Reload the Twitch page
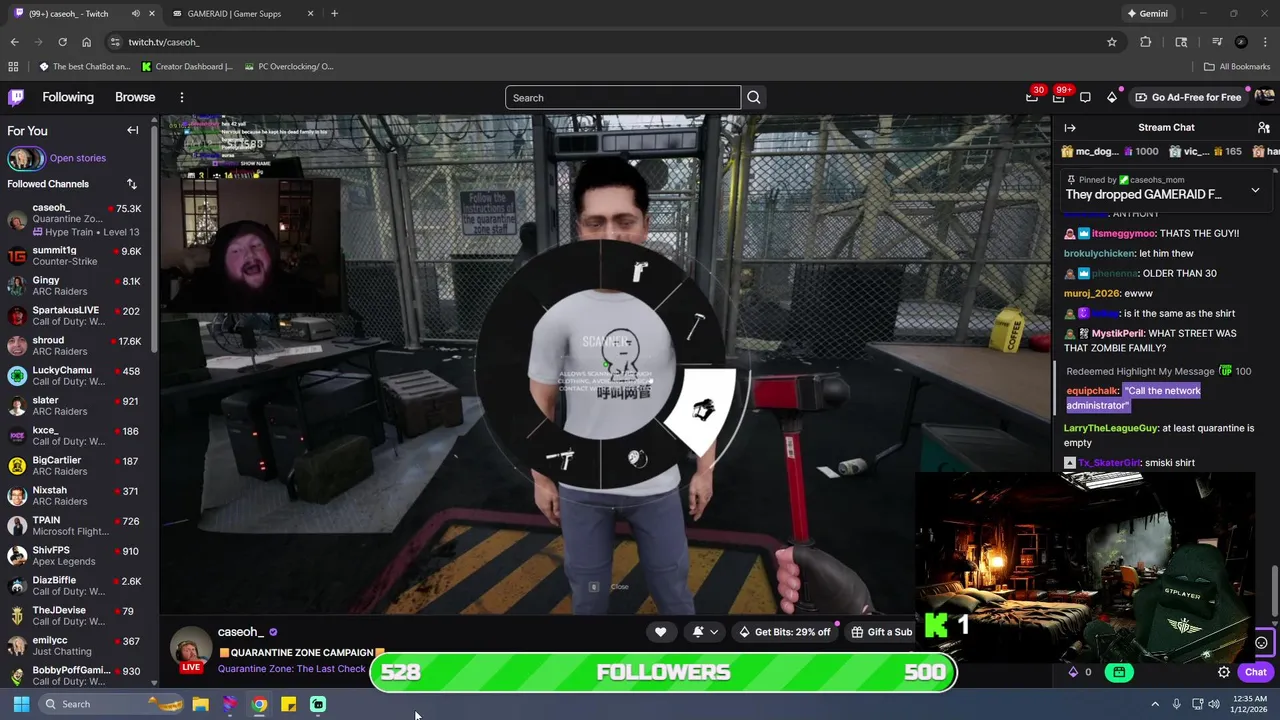The height and width of the screenshot is (720, 1280). pos(62,42)
